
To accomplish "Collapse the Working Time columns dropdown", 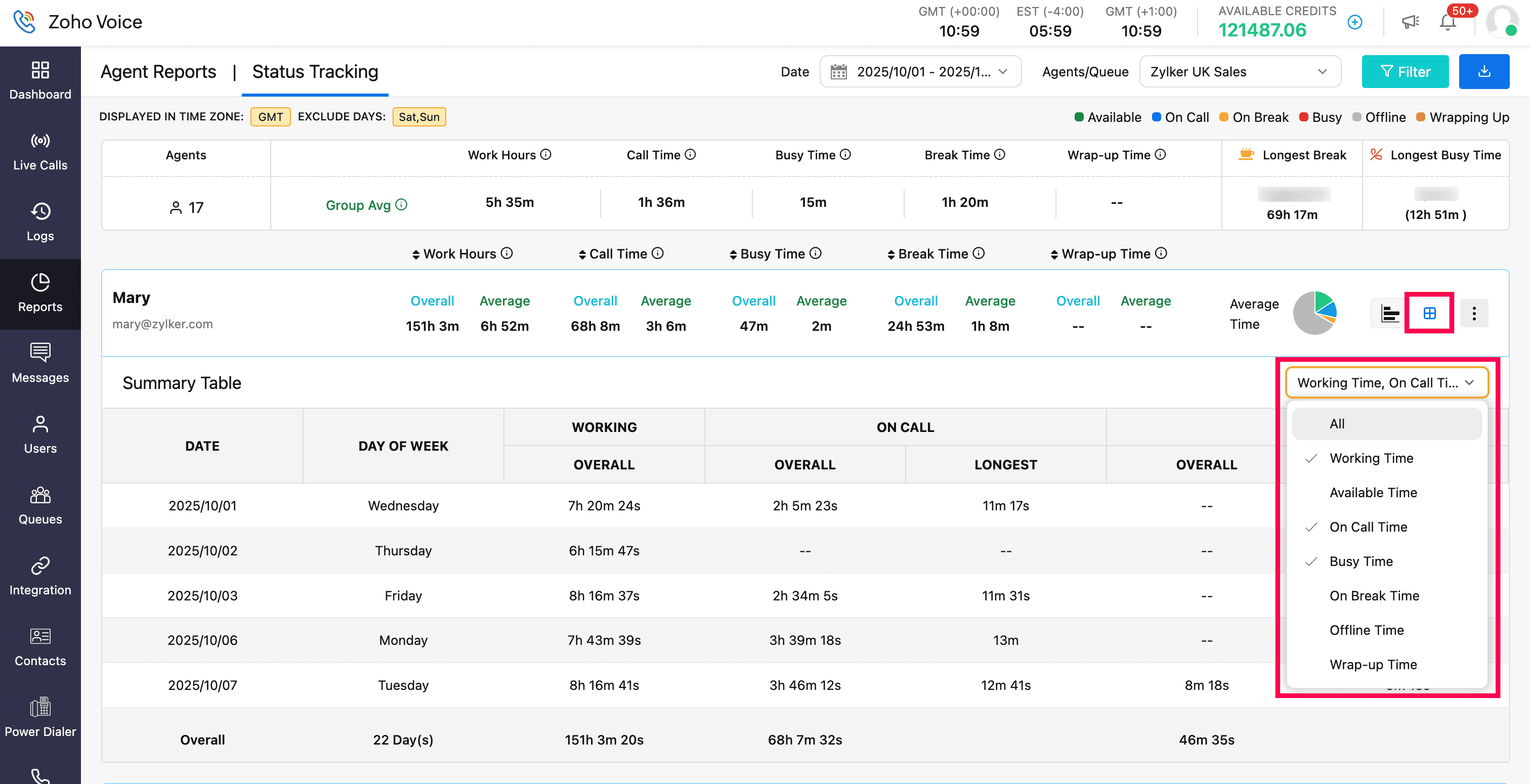I will (x=1386, y=382).
